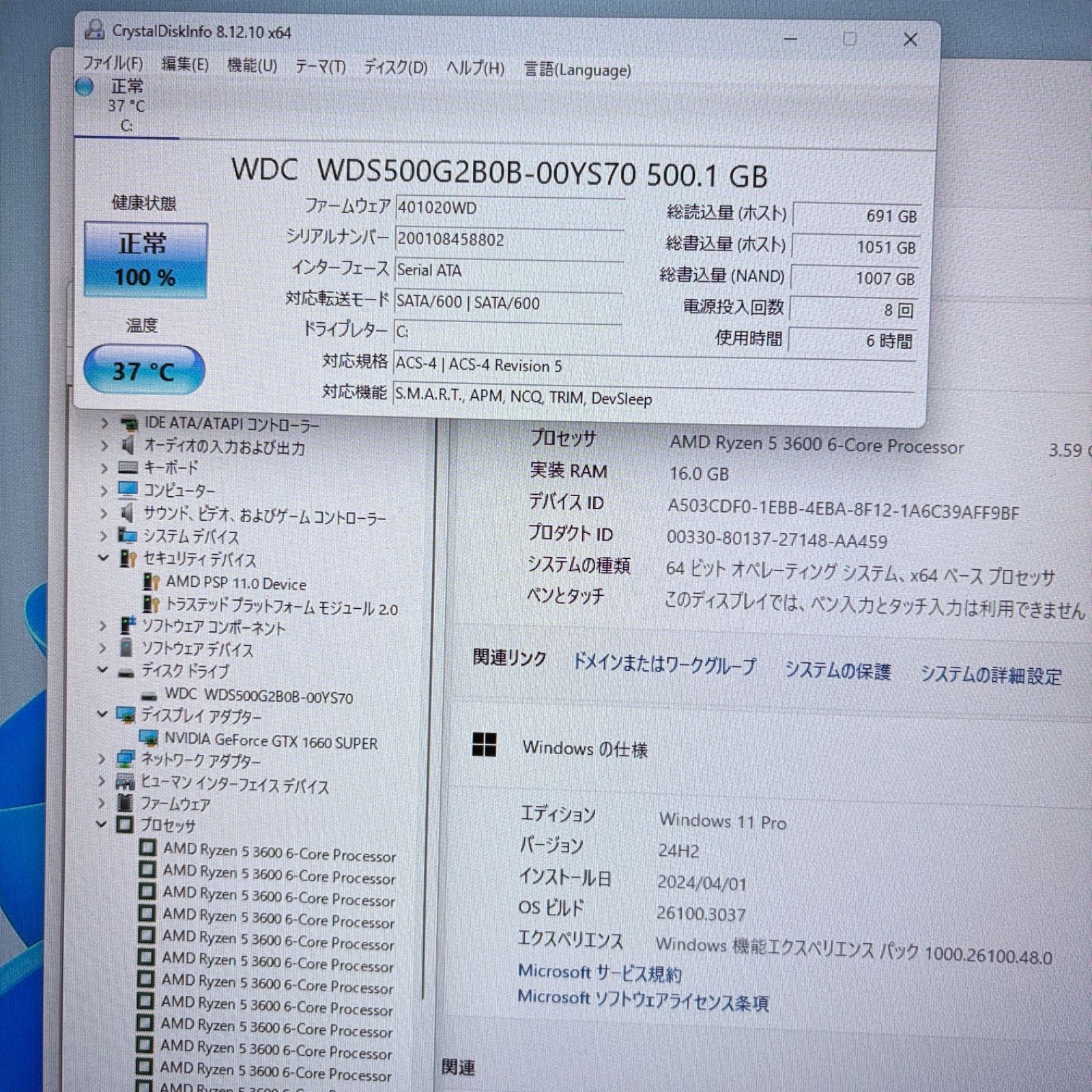1092x1092 pixels.
Task: Collapse ディスプレイ アダプター node
Action: tap(102, 714)
